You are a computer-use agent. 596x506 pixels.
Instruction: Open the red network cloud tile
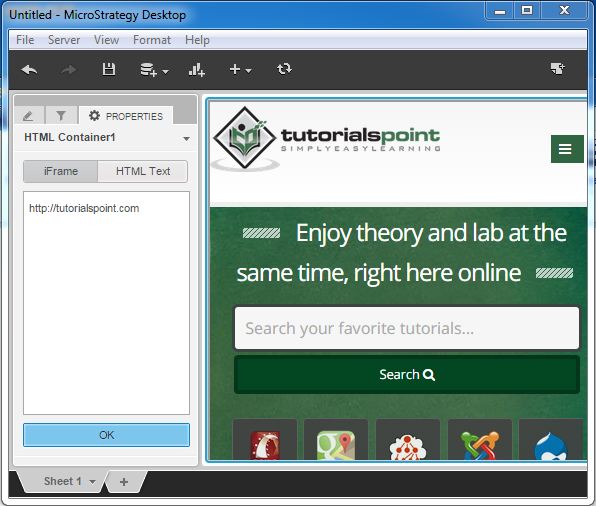408,440
